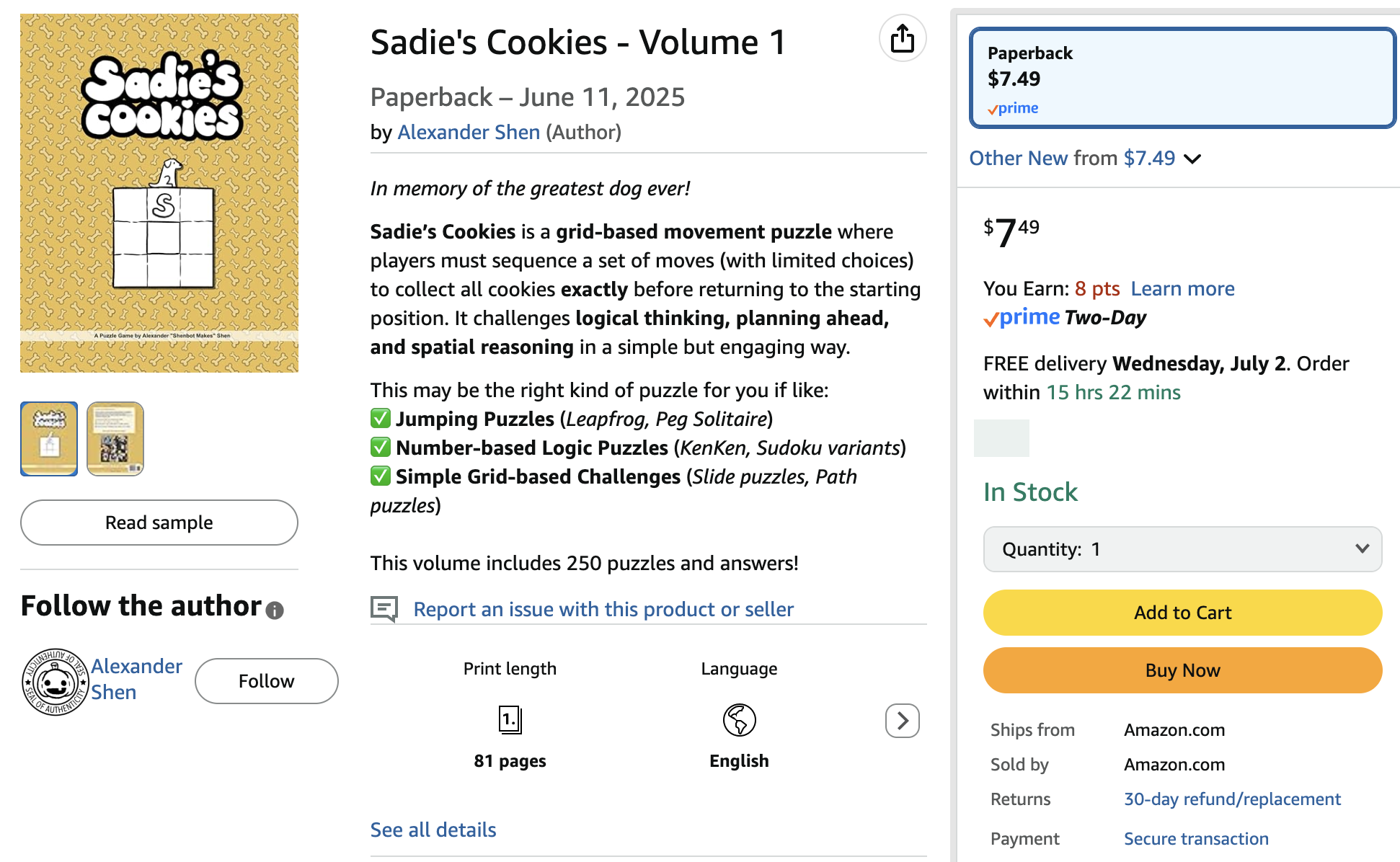
Task: Expand Other New from $7.49 offers
Action: 1084,158
